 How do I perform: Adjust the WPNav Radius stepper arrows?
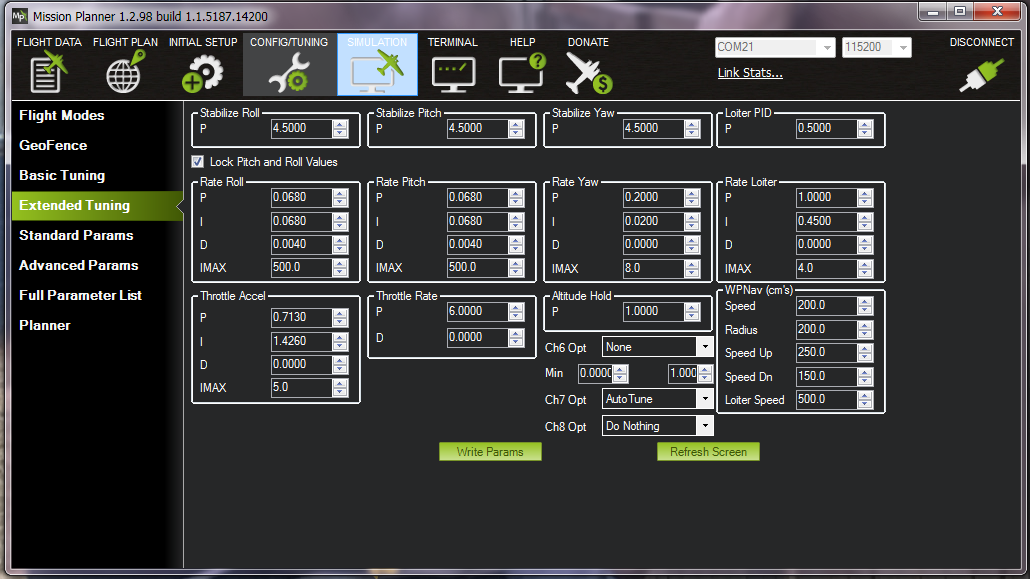[x=865, y=329]
